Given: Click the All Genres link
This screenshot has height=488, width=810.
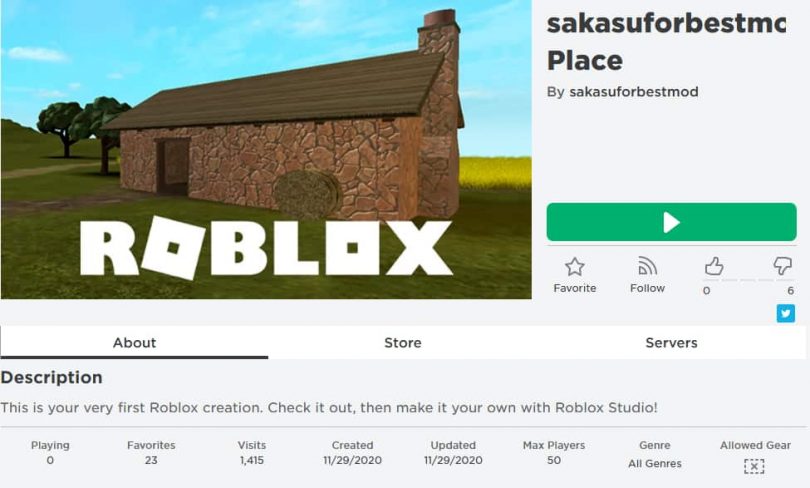Looking at the screenshot, I should pos(655,464).
